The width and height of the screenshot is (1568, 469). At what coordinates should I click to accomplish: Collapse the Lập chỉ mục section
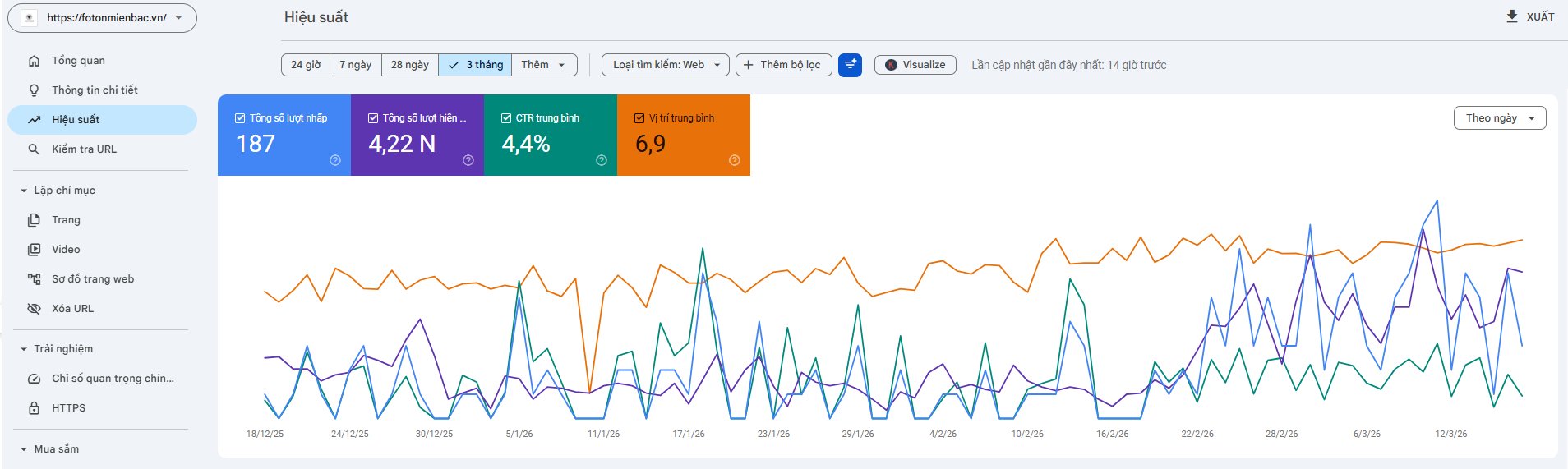click(24, 191)
